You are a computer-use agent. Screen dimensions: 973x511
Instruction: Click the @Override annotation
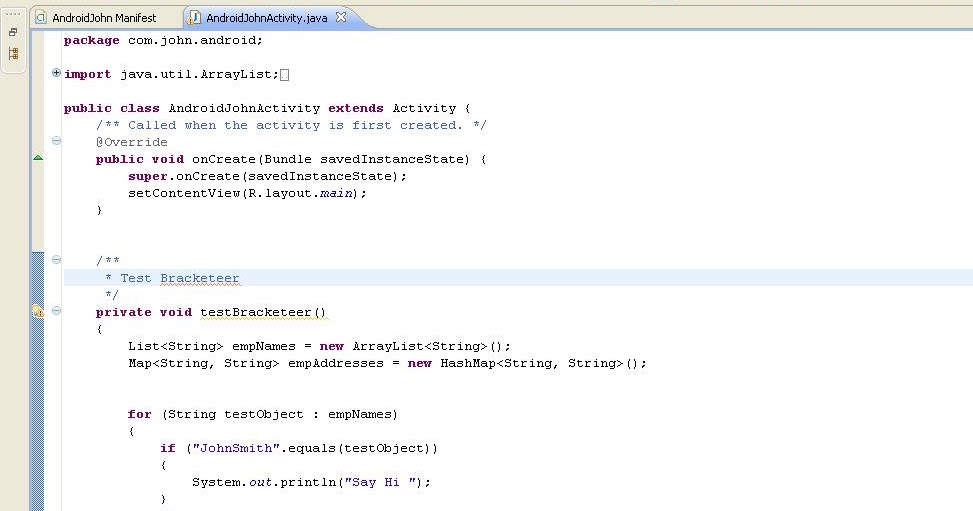[132, 142]
